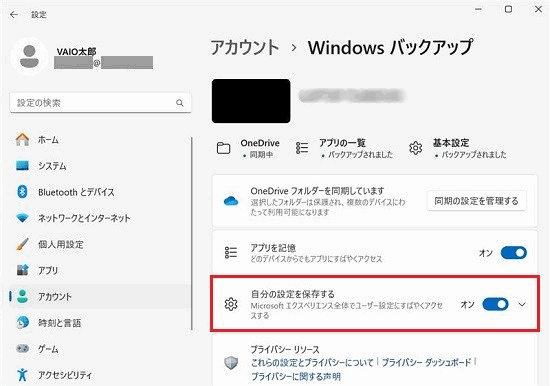This screenshot has height=386, width=550.
Task: Click the blue OneDrive cloud icon
Action: pyautogui.click(x=231, y=201)
